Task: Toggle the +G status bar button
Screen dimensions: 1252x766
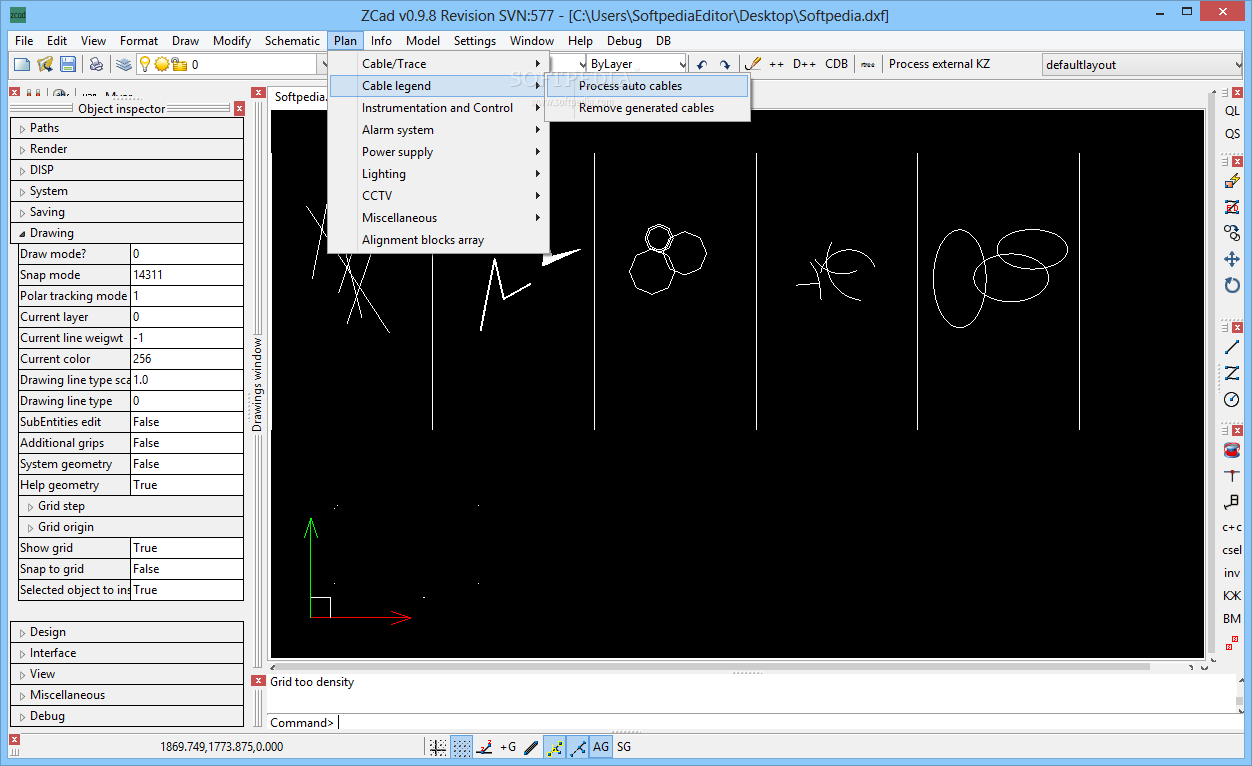Action: (x=508, y=746)
